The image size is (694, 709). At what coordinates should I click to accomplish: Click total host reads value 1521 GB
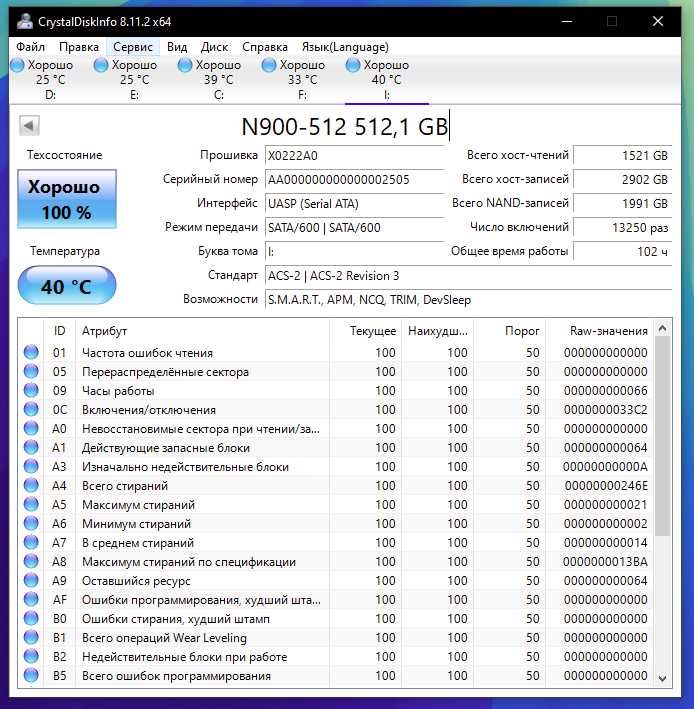pos(623,156)
